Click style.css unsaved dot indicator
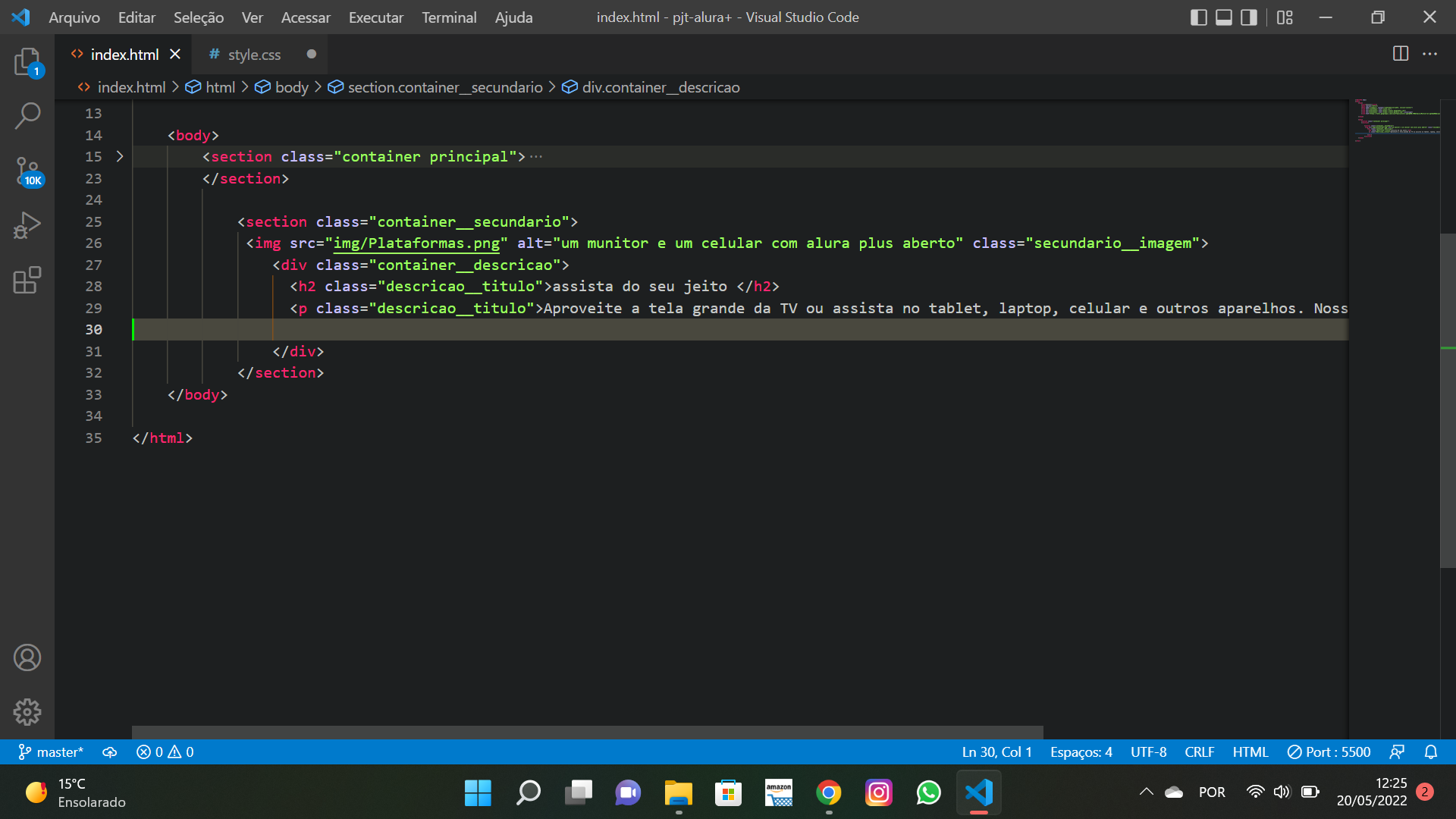The width and height of the screenshot is (1456, 819). (311, 54)
